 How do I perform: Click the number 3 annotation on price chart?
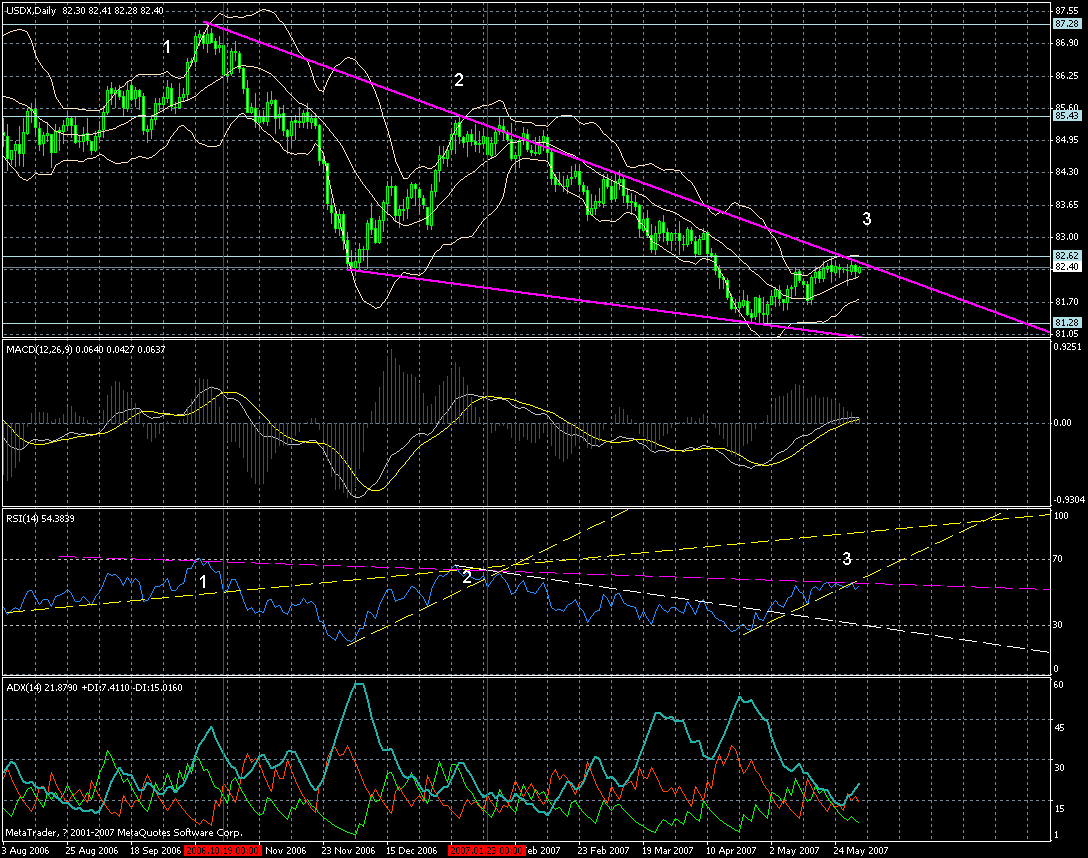(866, 217)
